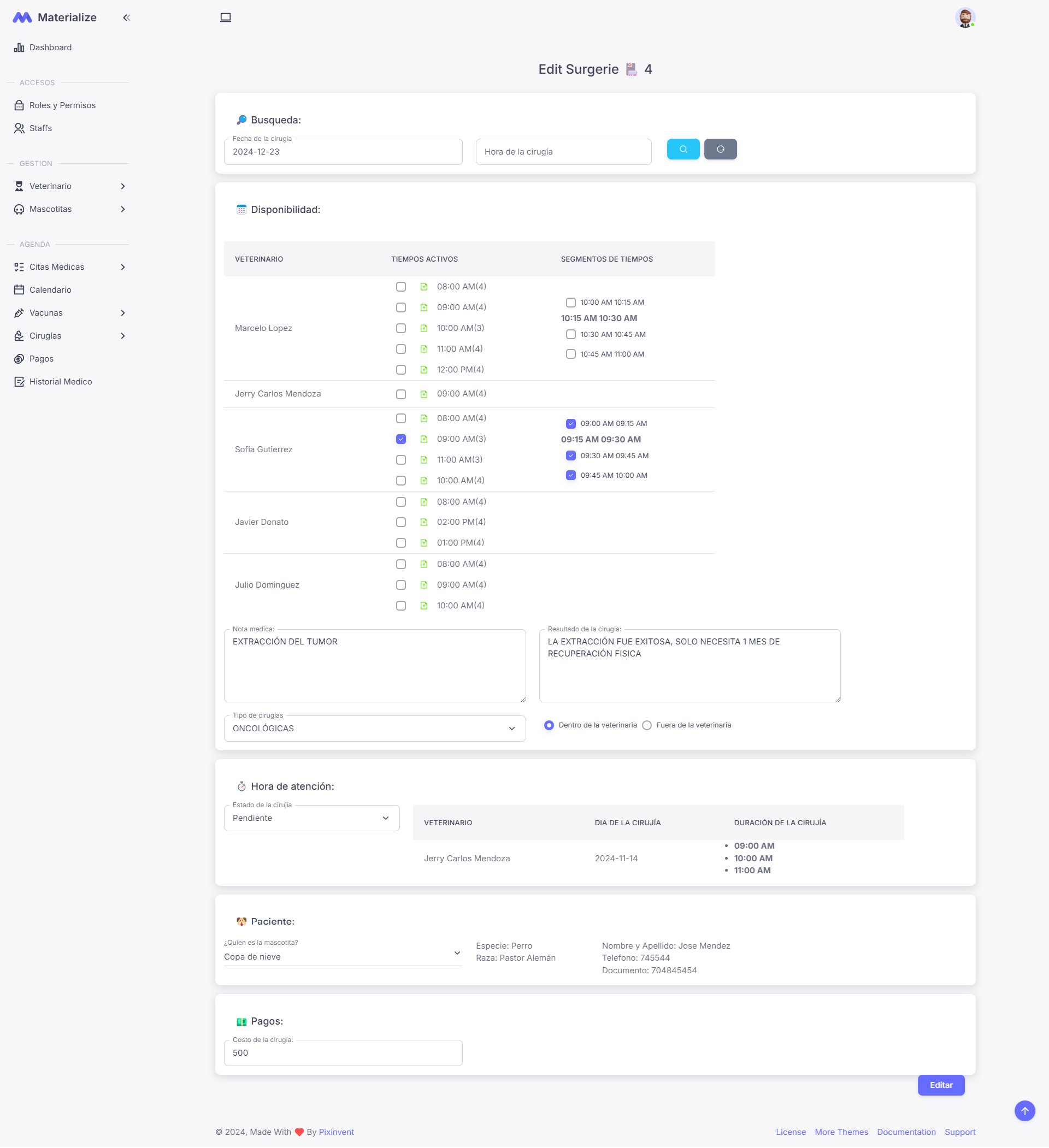
Task: Click Materialize logo icon
Action: [22, 17]
